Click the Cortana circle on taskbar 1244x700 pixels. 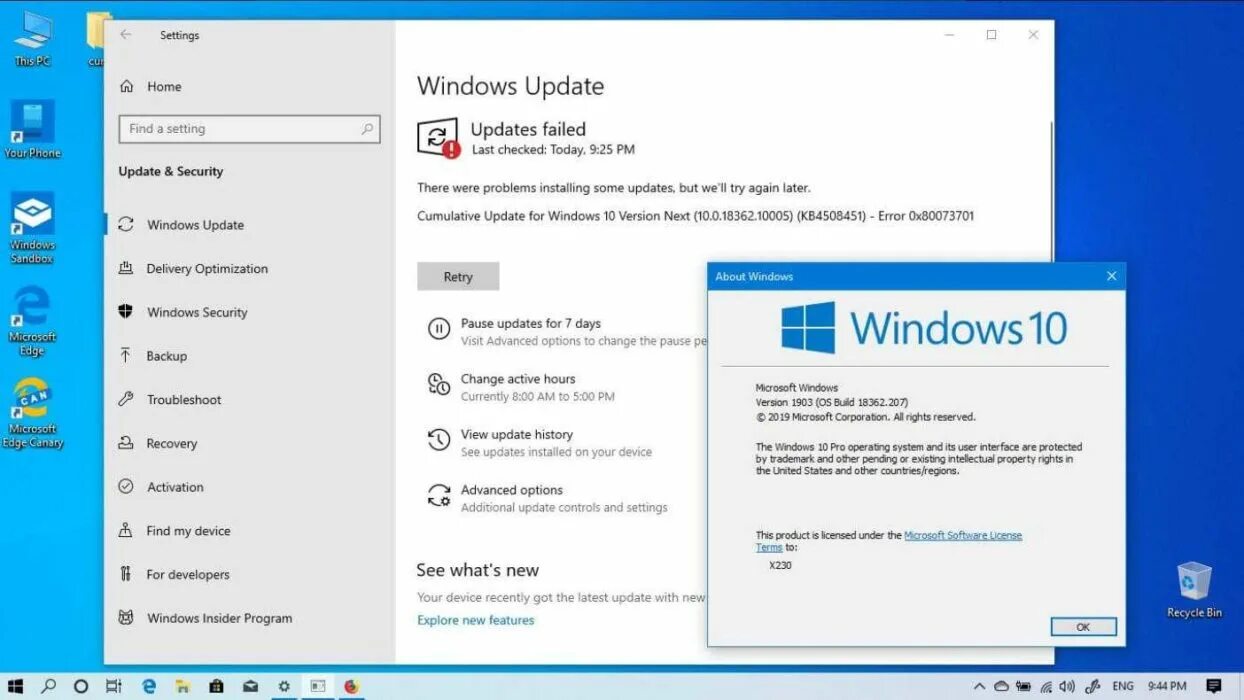(81, 686)
